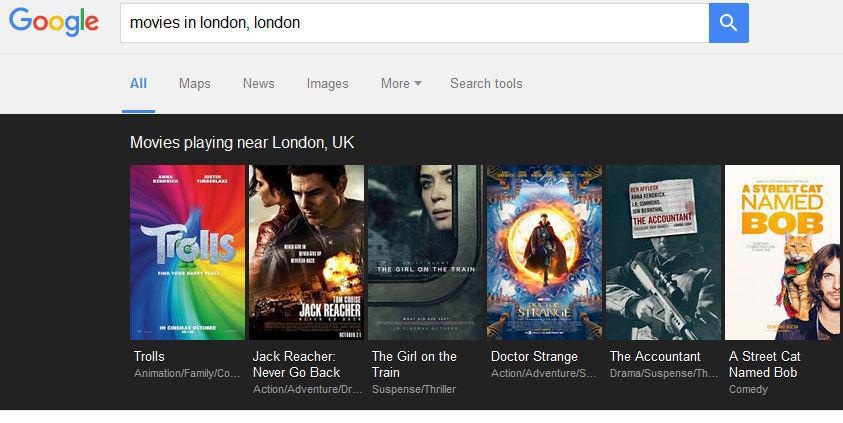Click the 'Comedy' genre text

pyautogui.click(x=748, y=389)
